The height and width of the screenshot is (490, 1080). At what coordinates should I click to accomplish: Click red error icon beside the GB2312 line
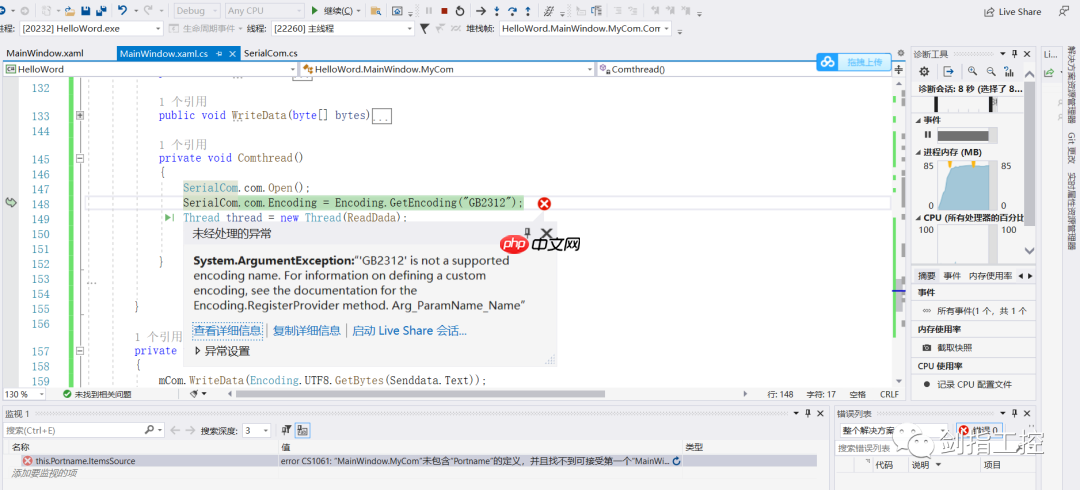pos(544,204)
